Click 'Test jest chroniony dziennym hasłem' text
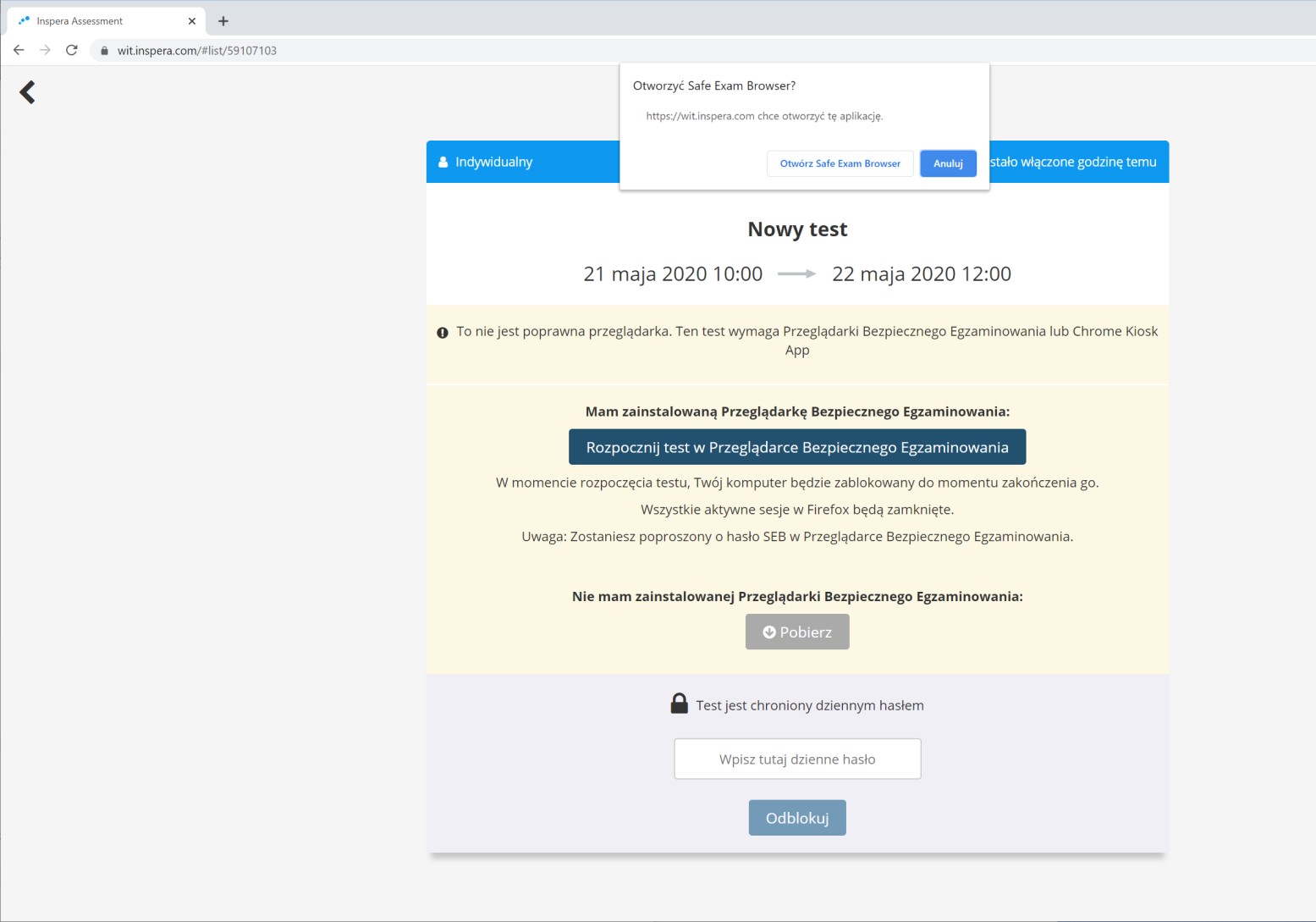Viewport: 1316px width, 922px height. point(810,705)
